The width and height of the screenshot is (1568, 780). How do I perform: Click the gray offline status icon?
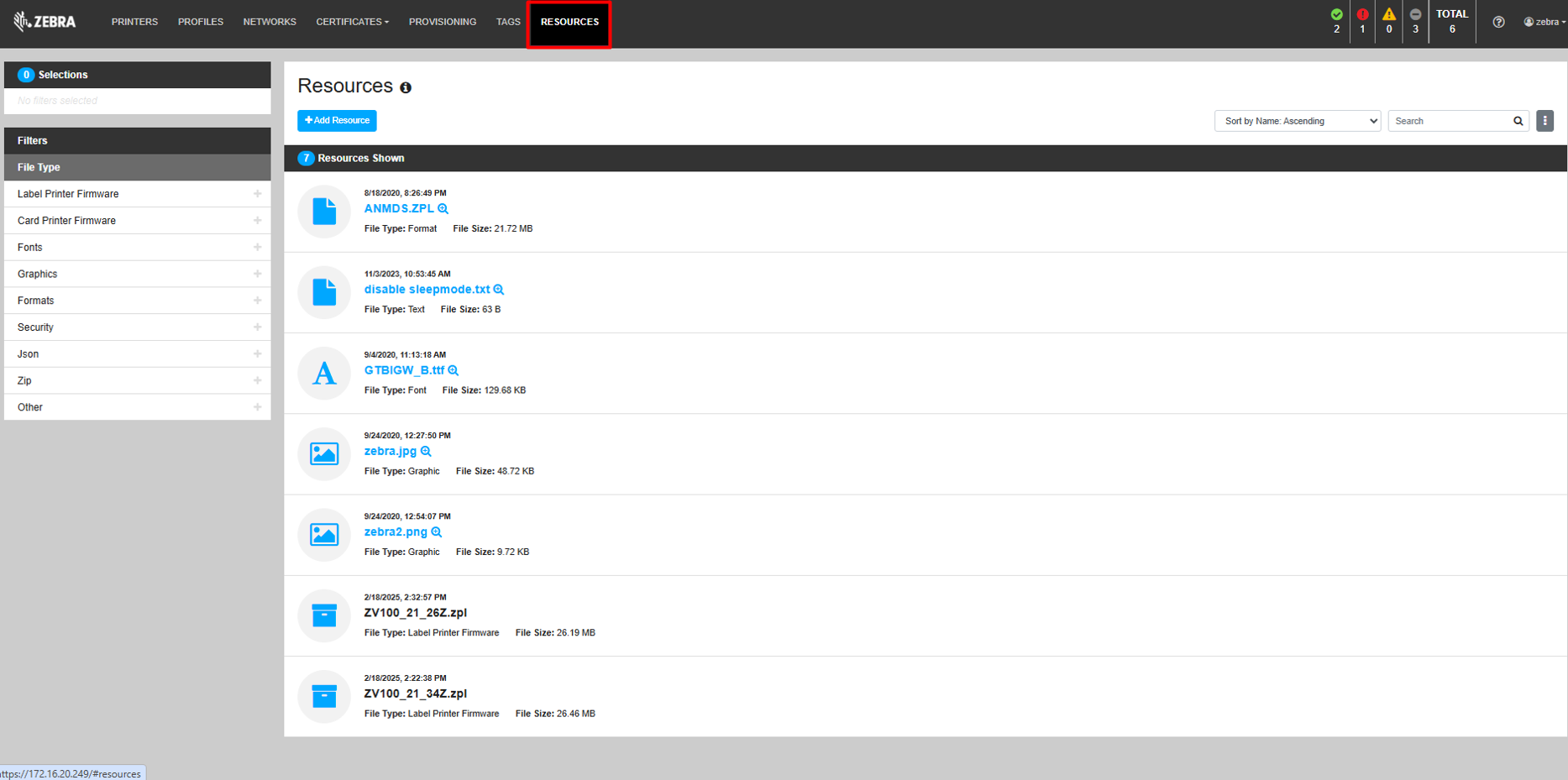point(1415,14)
